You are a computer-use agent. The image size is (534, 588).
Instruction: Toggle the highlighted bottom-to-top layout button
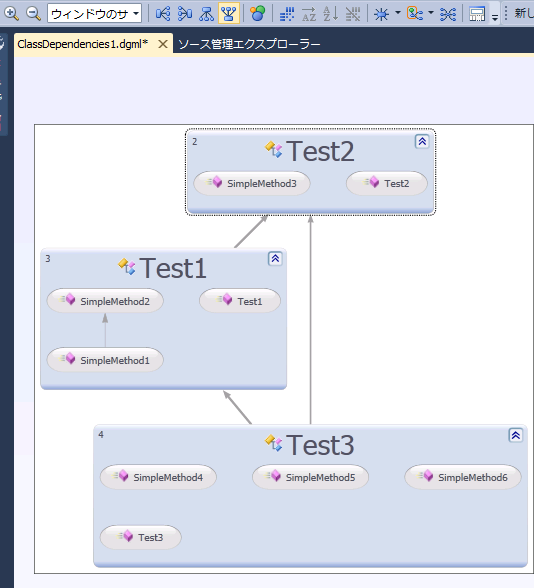coord(229,14)
